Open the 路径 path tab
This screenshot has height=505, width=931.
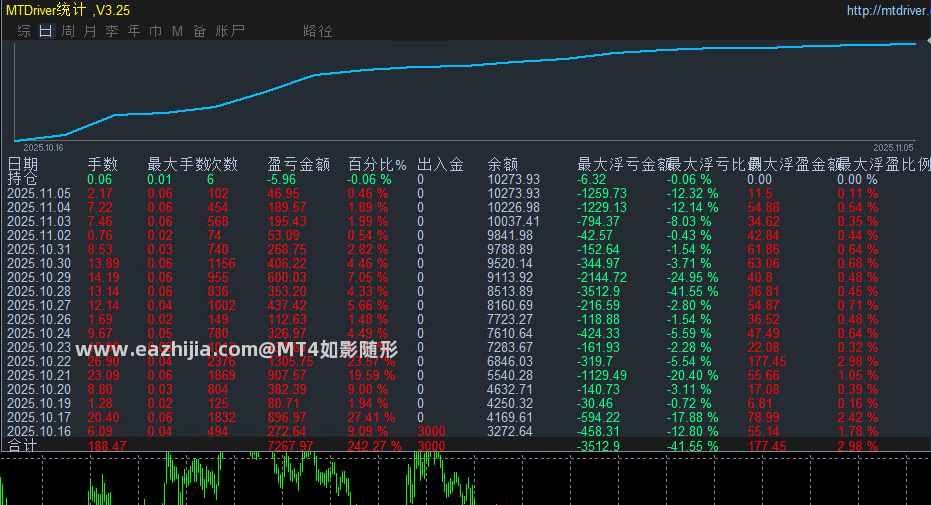point(318,31)
